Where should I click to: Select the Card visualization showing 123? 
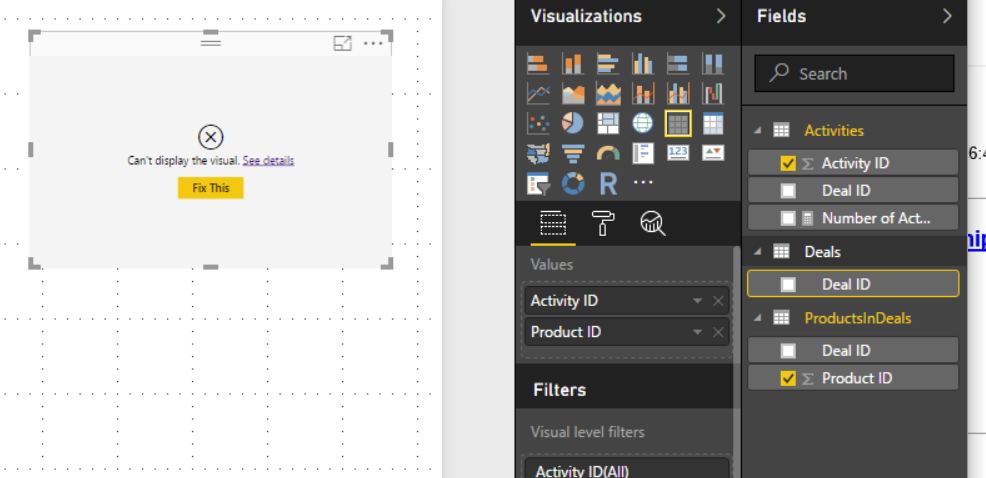(678, 153)
